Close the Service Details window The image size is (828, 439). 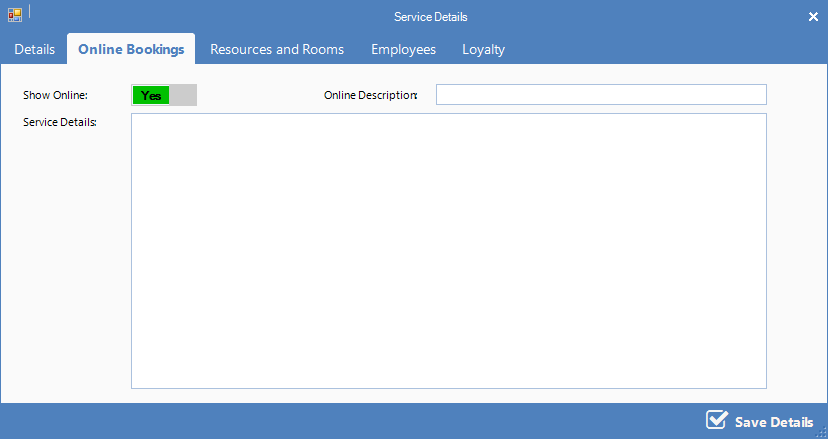813,17
